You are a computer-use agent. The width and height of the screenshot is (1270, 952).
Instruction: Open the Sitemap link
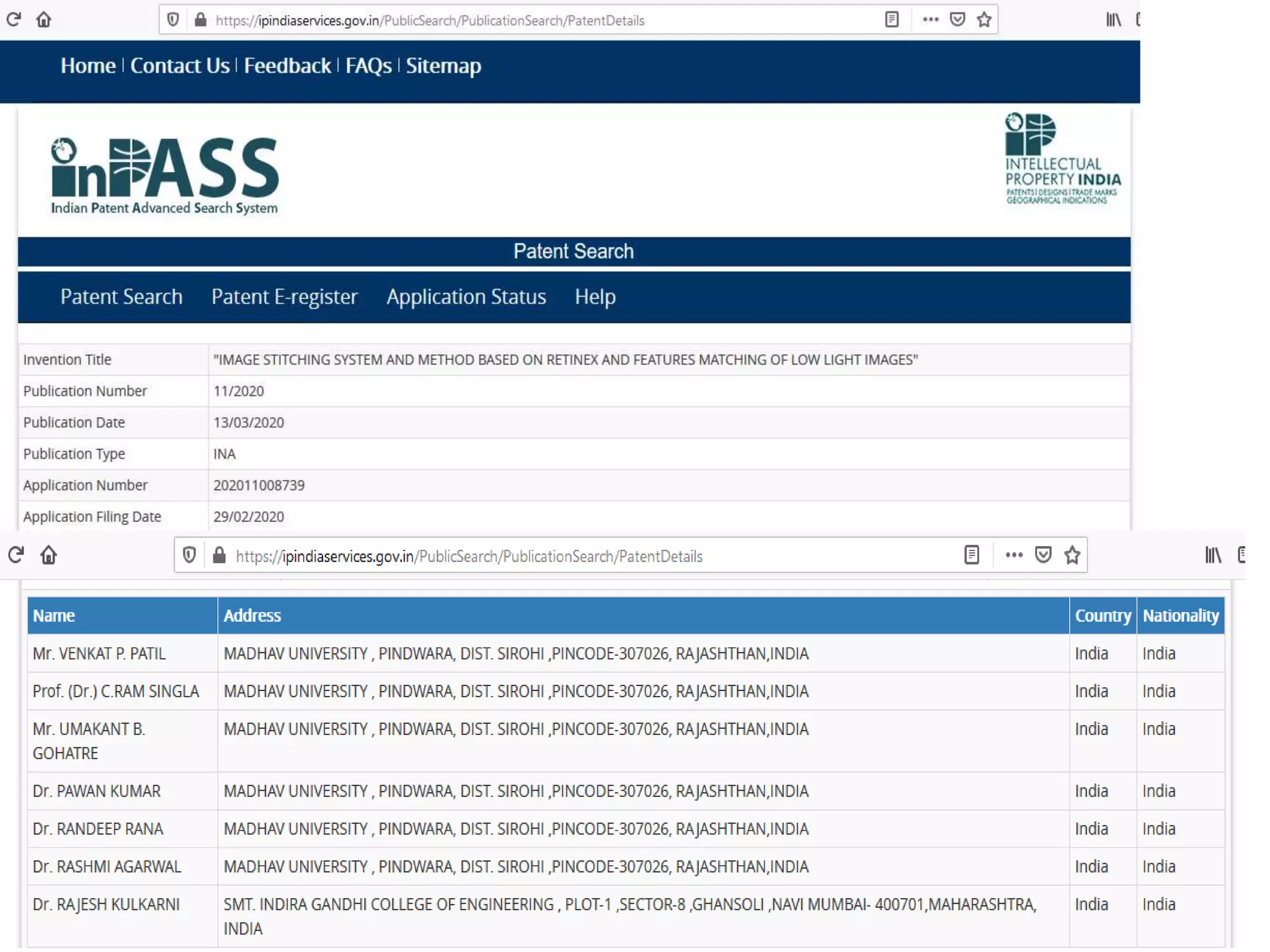pos(443,66)
